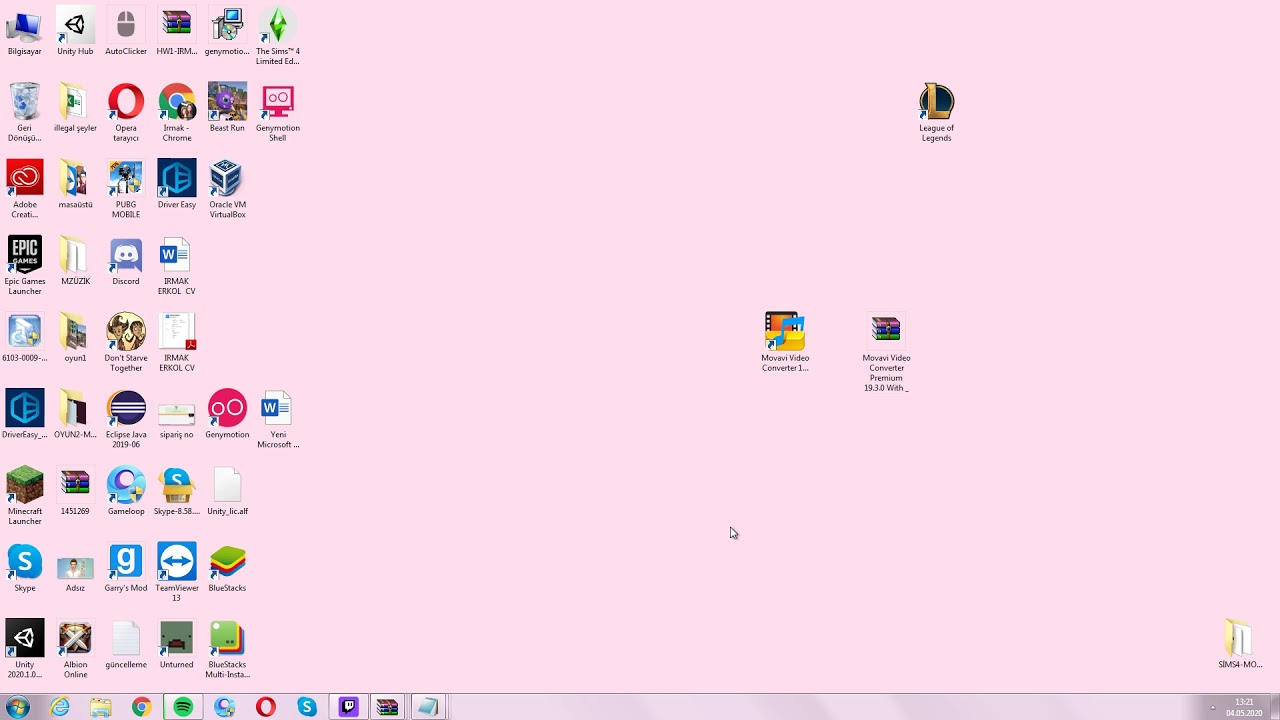This screenshot has height=720, width=1280.
Task: Select the TeamViewer 13 shortcut
Action: click(x=177, y=573)
